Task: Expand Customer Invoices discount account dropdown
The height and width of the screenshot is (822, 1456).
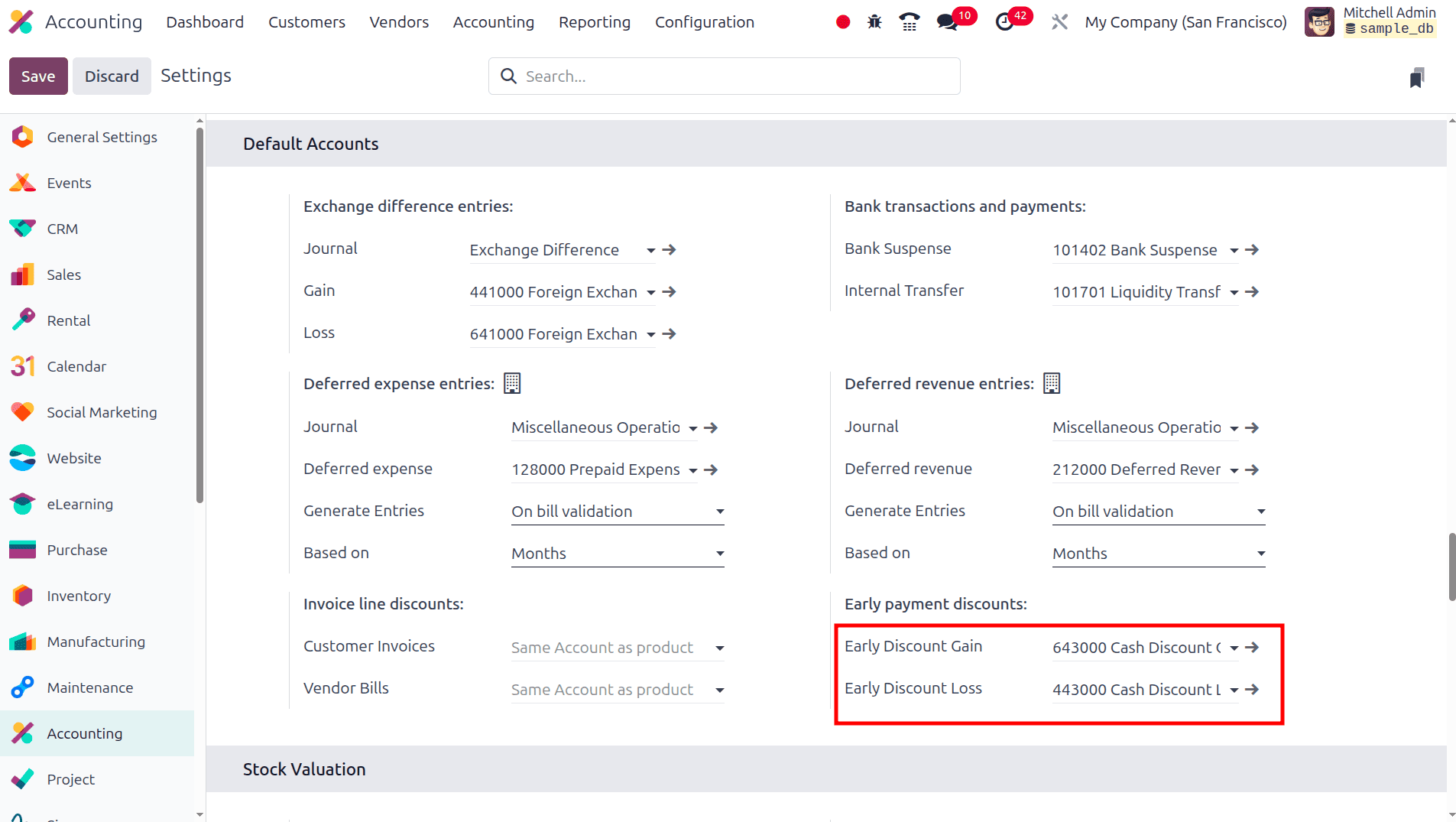Action: pyautogui.click(x=720, y=648)
